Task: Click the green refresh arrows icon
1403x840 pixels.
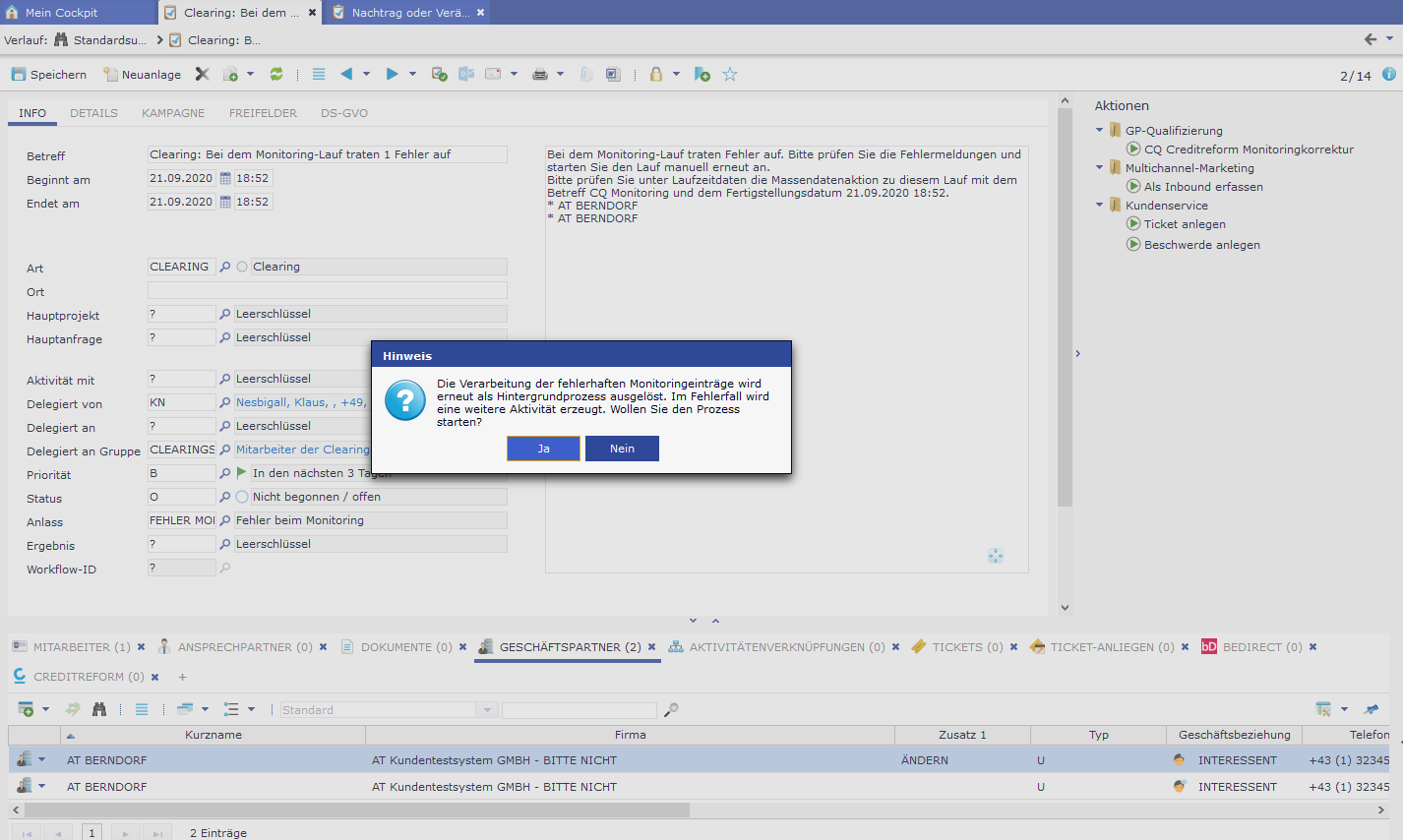Action: coord(276,75)
